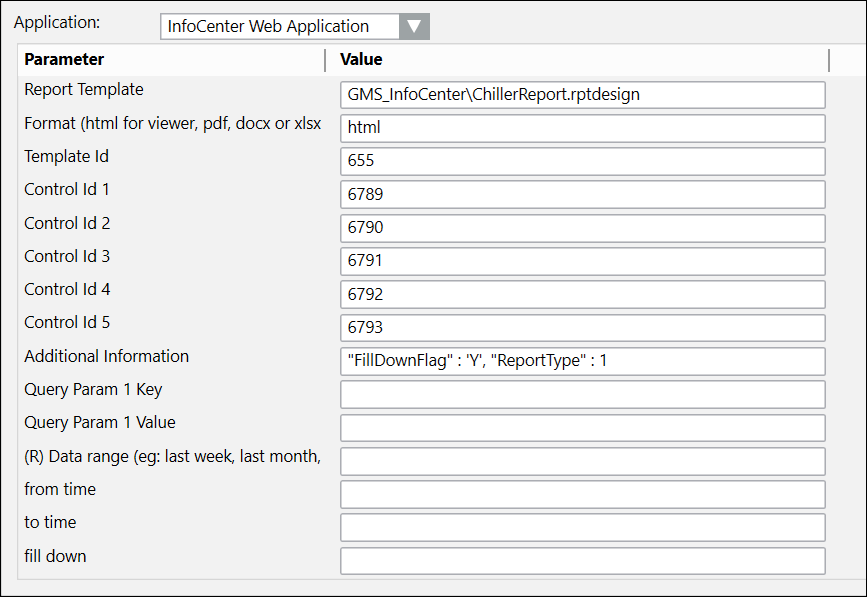867x597 pixels.
Task: Click the Control Id 5 value field
Action: coord(582,328)
